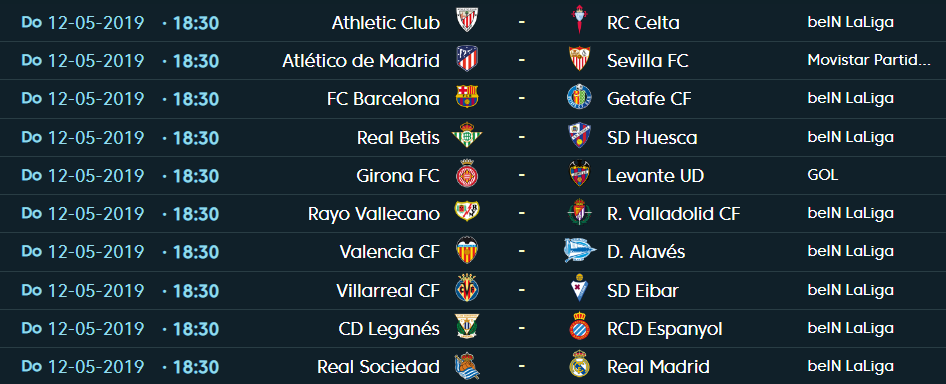Select the Rayo Vallecano team name
The image size is (946, 384).
[x=374, y=214]
